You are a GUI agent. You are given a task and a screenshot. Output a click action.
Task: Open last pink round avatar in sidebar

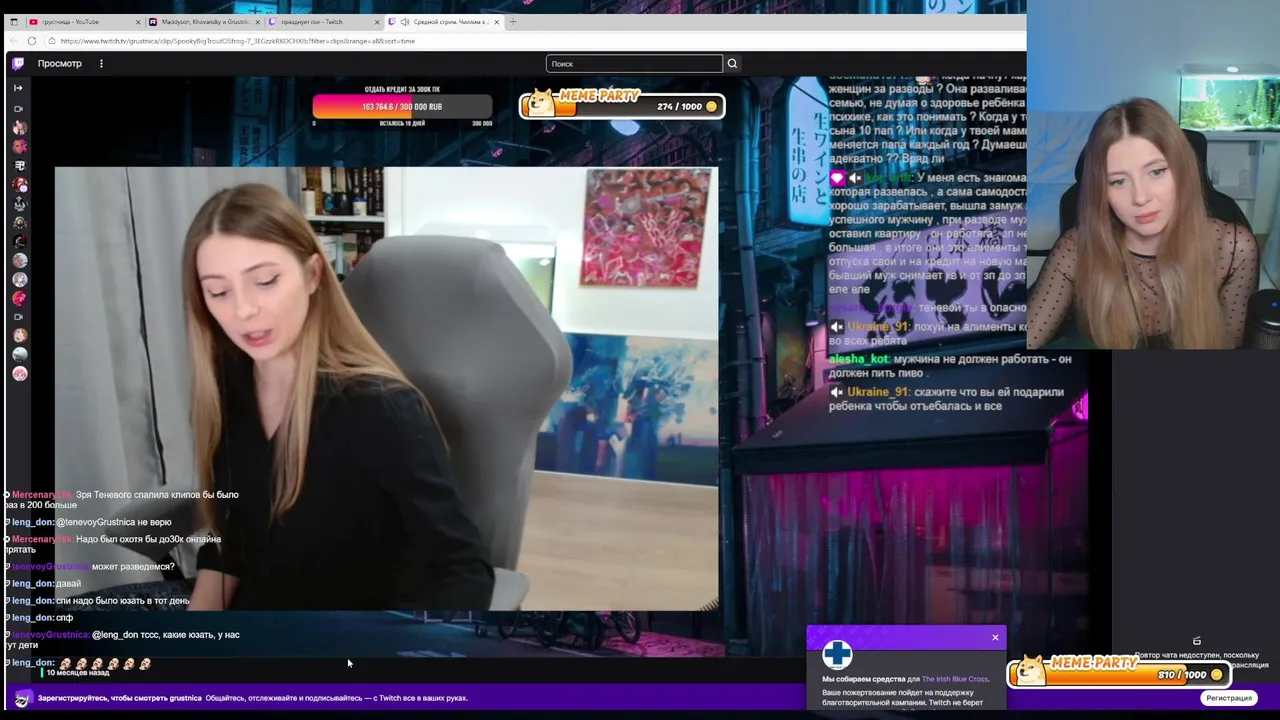click(19, 373)
